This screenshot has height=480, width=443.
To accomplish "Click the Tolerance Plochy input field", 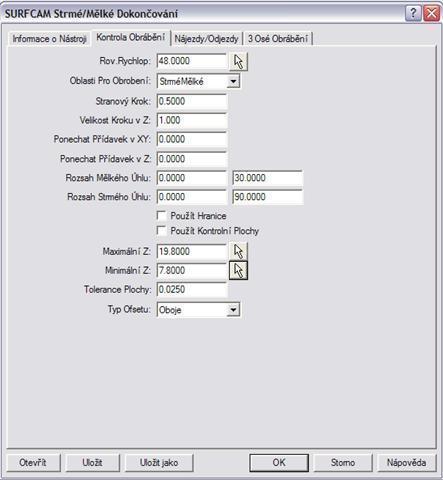I will click(x=192, y=289).
